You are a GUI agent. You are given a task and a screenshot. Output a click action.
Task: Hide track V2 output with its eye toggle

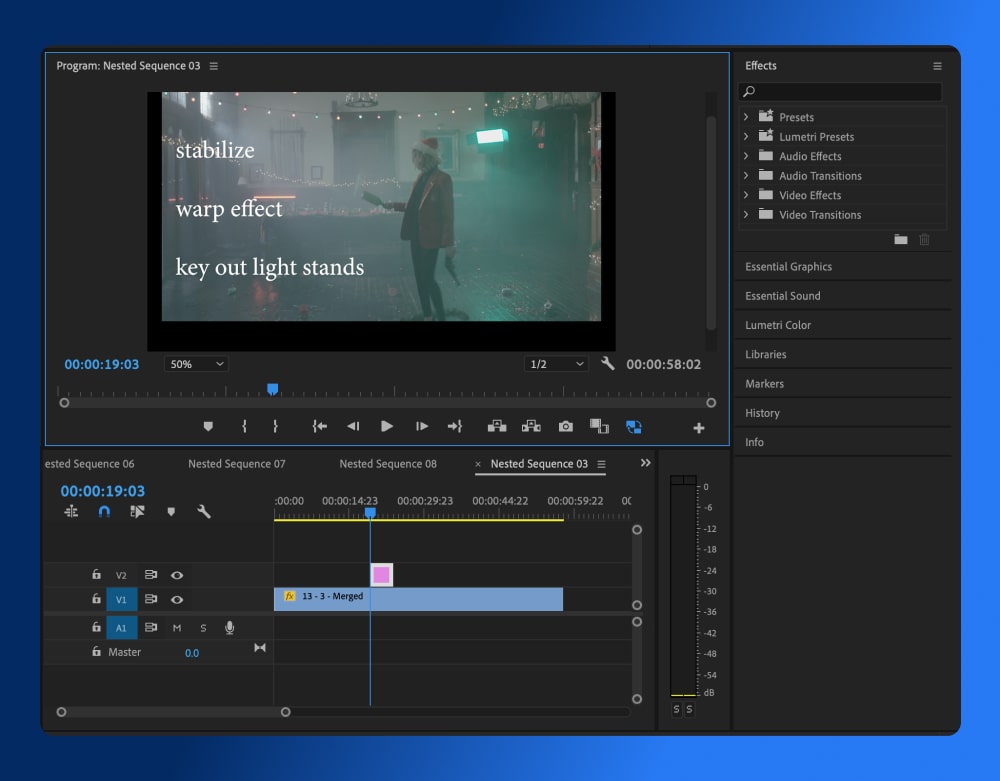[175, 575]
